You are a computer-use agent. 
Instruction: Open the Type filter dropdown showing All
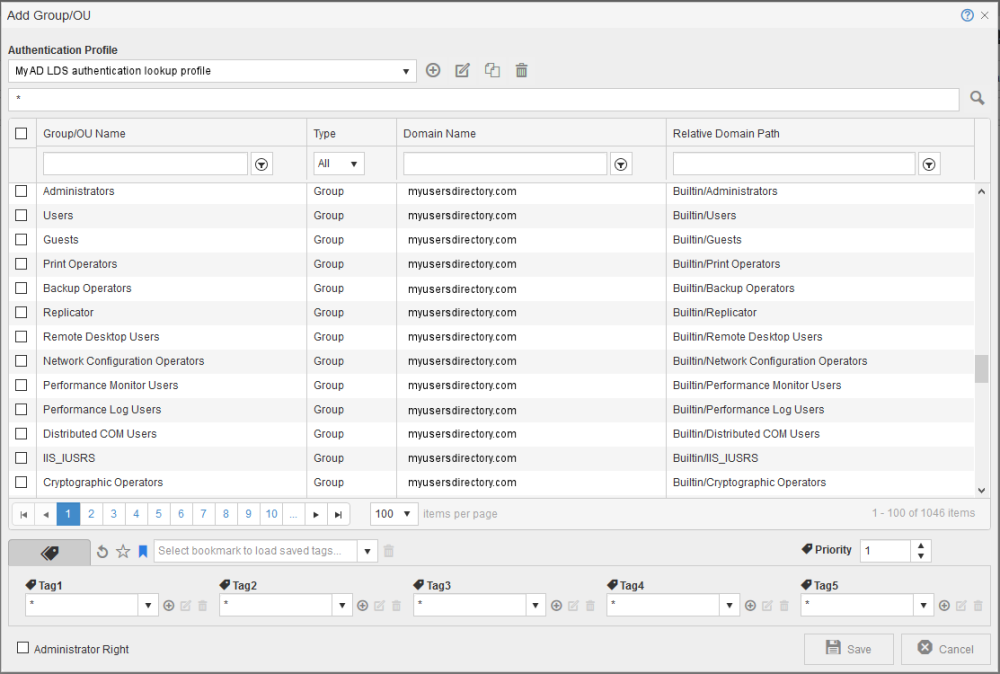339,164
